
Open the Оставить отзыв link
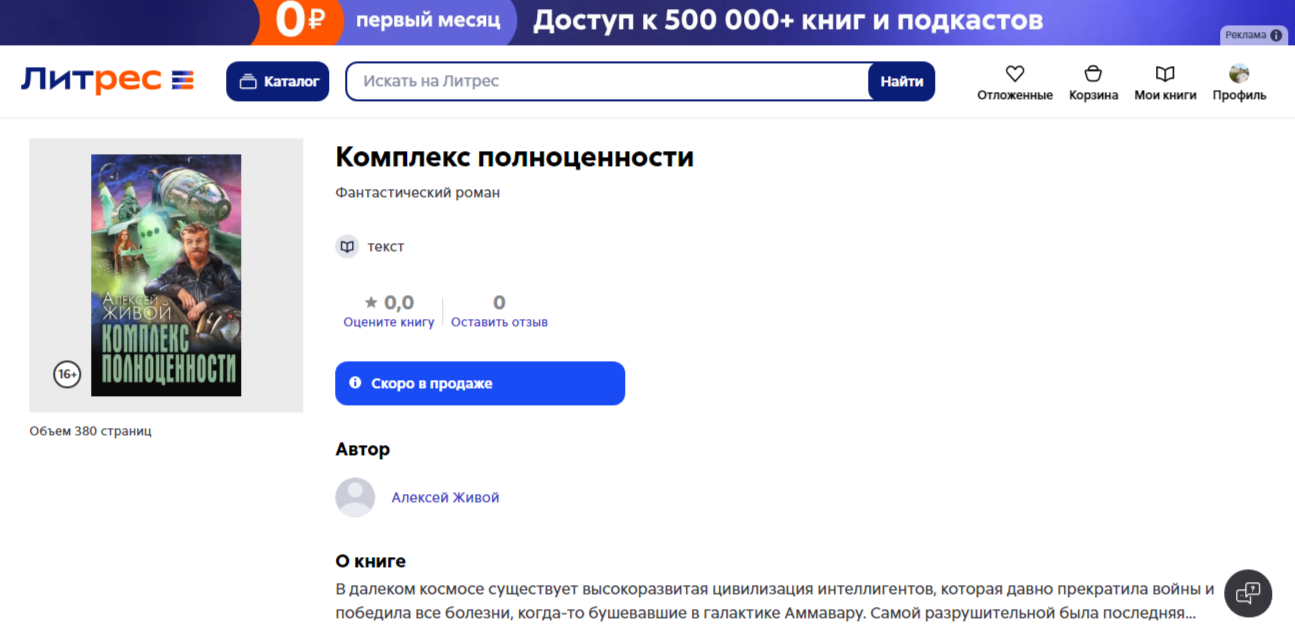499,322
